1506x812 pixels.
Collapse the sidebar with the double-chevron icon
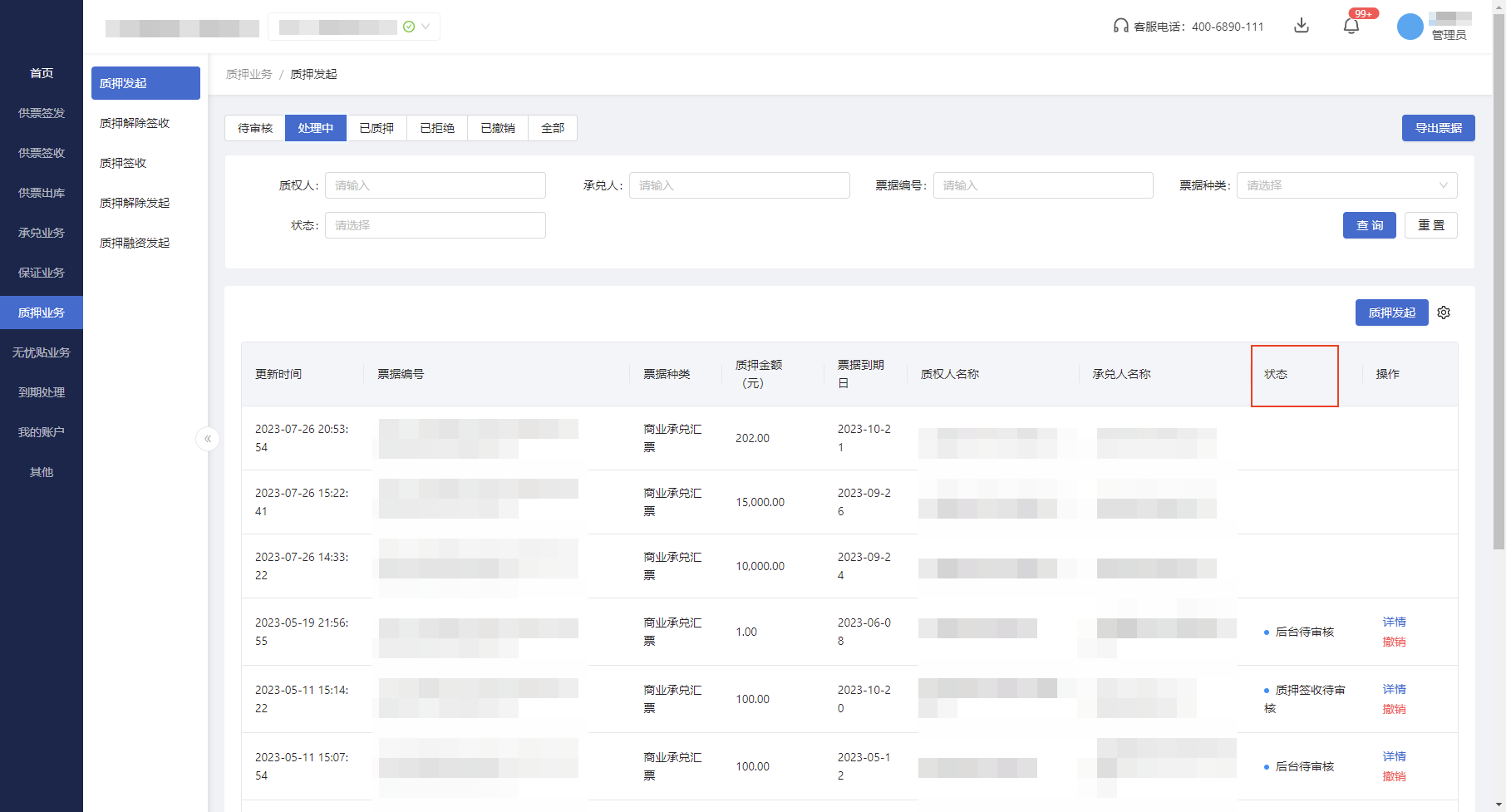coord(208,438)
